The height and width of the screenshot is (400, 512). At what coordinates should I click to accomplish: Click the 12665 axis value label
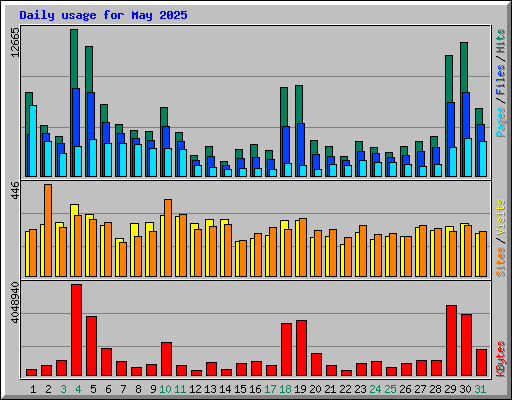15,42
